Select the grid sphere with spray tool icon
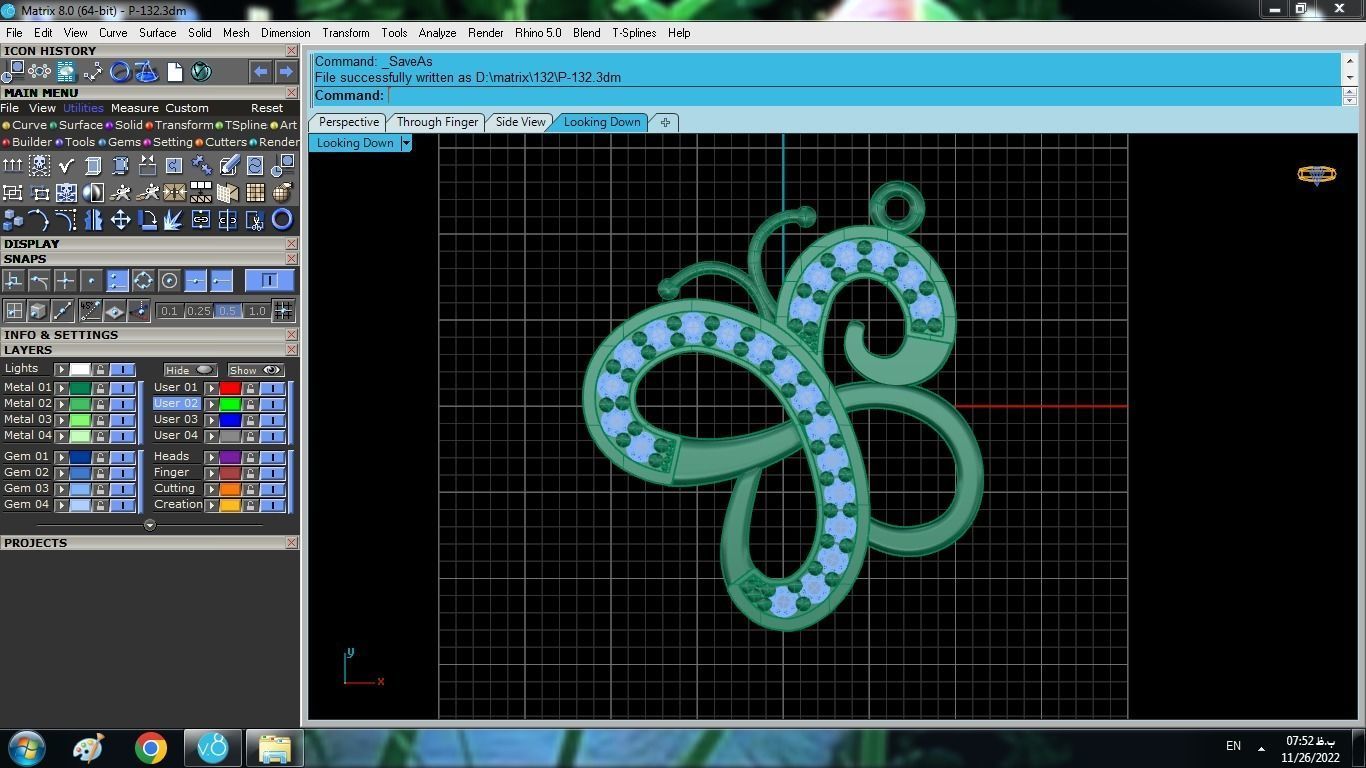 click(282, 192)
